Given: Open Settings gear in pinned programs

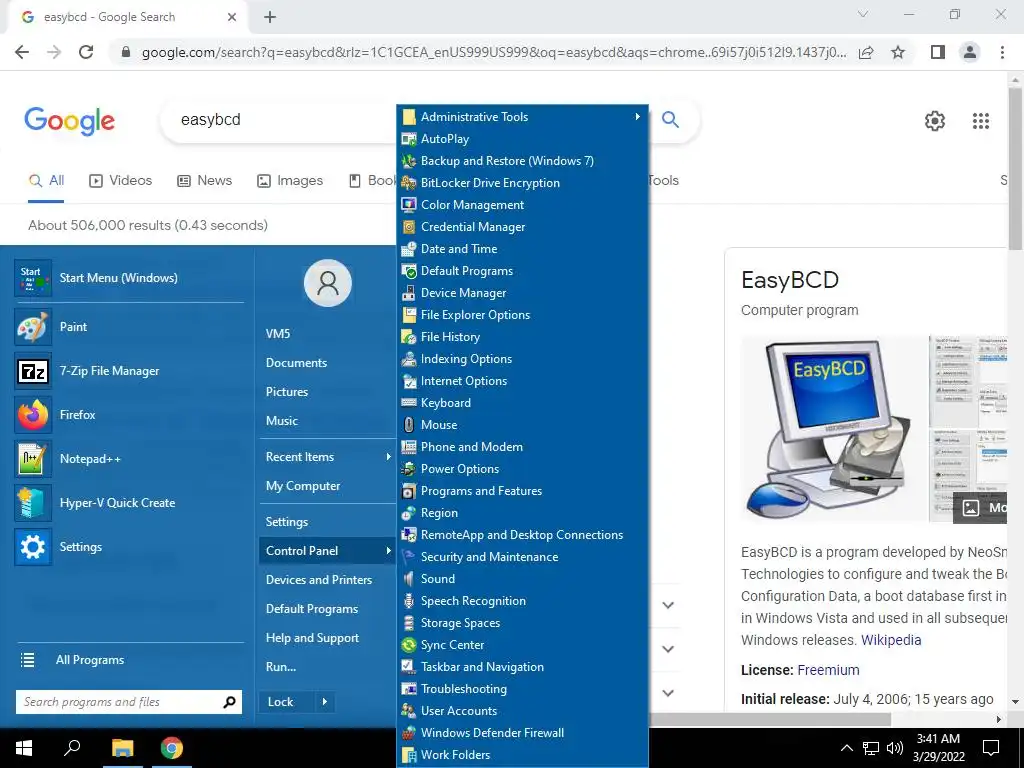Looking at the screenshot, I should [x=33, y=547].
